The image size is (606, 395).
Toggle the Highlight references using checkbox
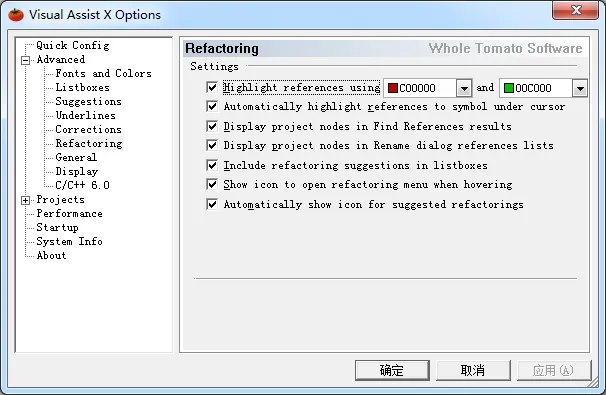point(212,87)
